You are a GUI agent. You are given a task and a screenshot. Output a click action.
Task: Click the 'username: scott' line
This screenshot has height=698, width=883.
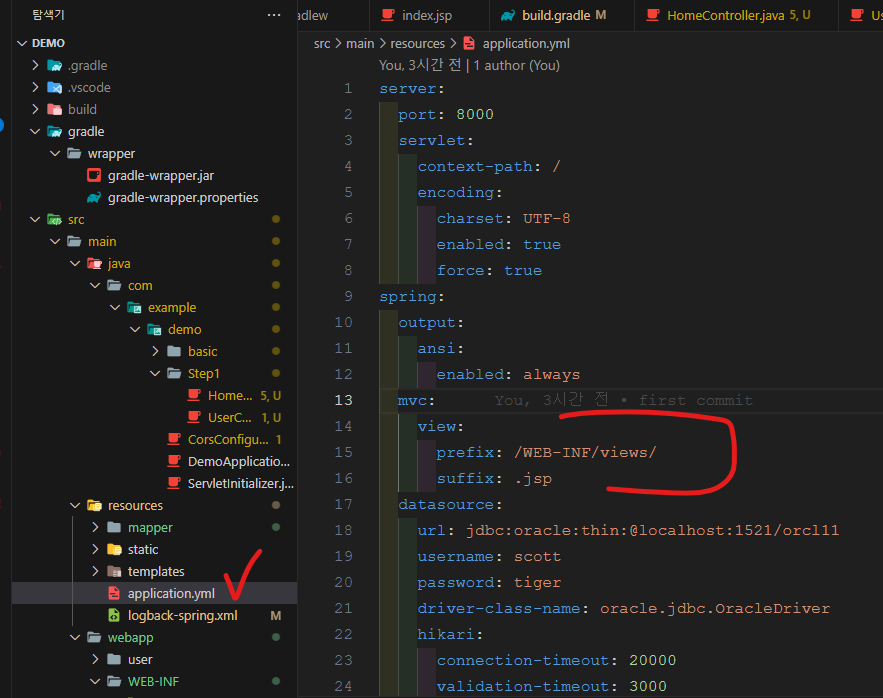click(489, 557)
